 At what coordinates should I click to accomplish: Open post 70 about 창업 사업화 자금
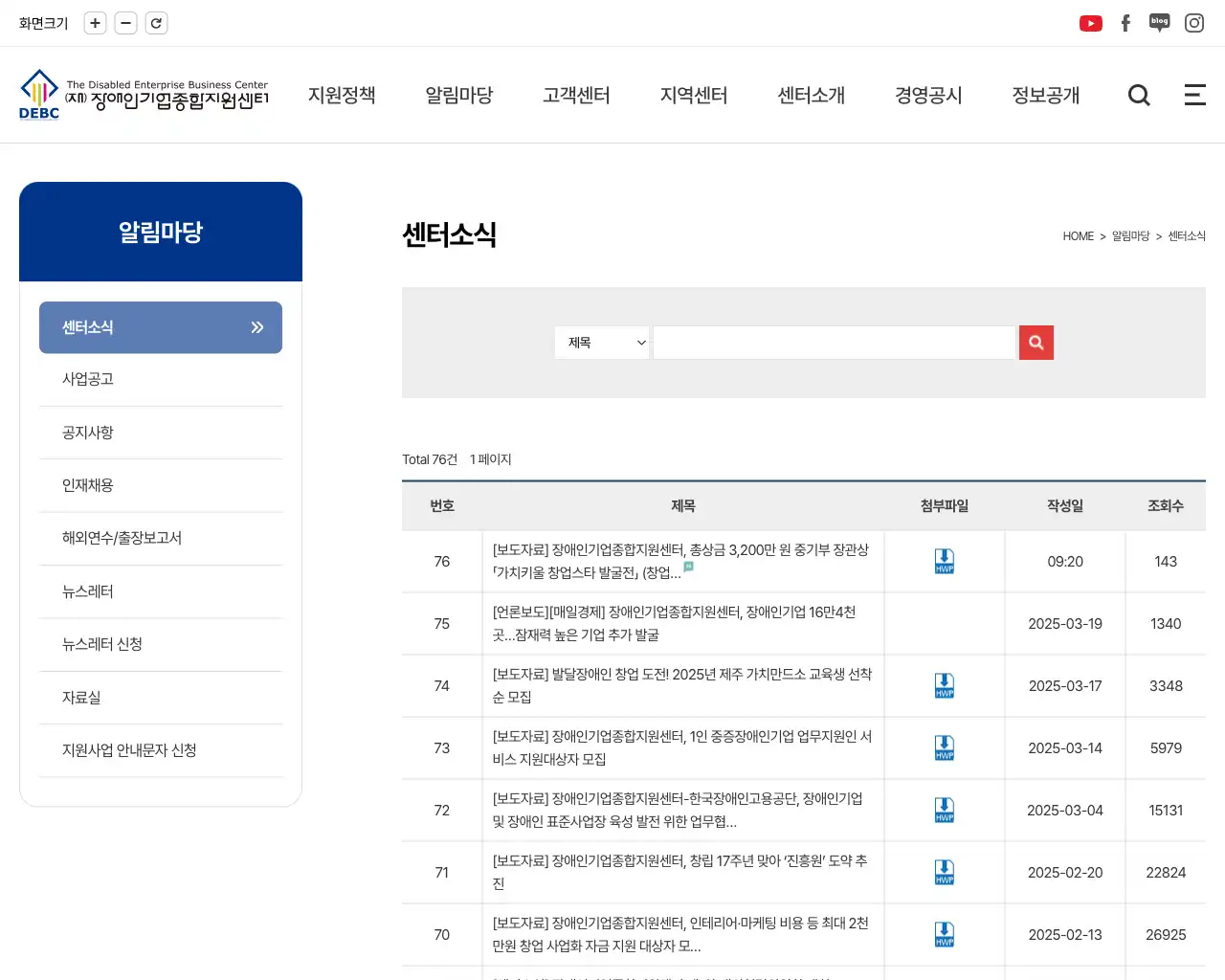(680, 935)
